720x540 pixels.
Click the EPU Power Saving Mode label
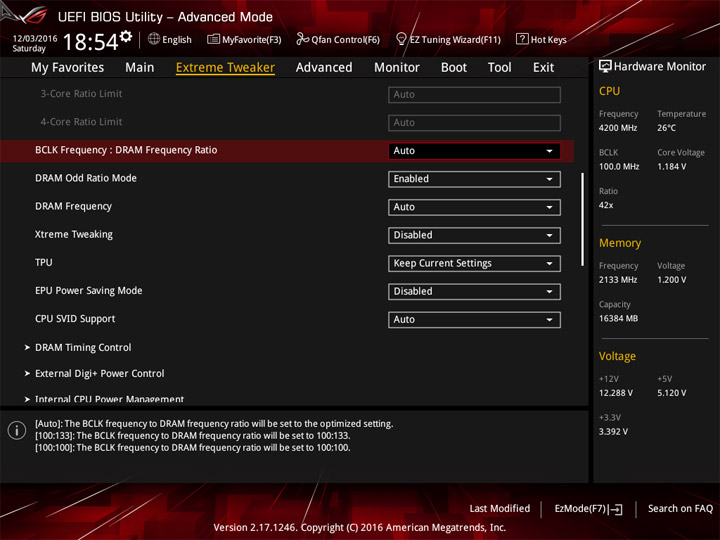[89, 291]
